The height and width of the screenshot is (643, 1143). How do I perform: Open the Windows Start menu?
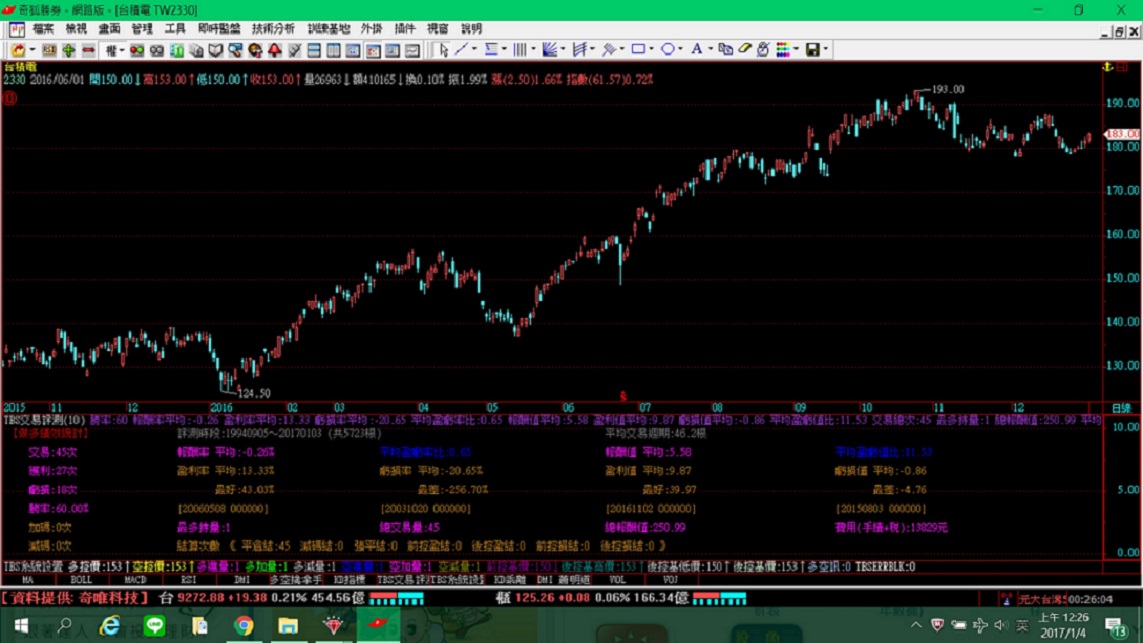(21, 626)
